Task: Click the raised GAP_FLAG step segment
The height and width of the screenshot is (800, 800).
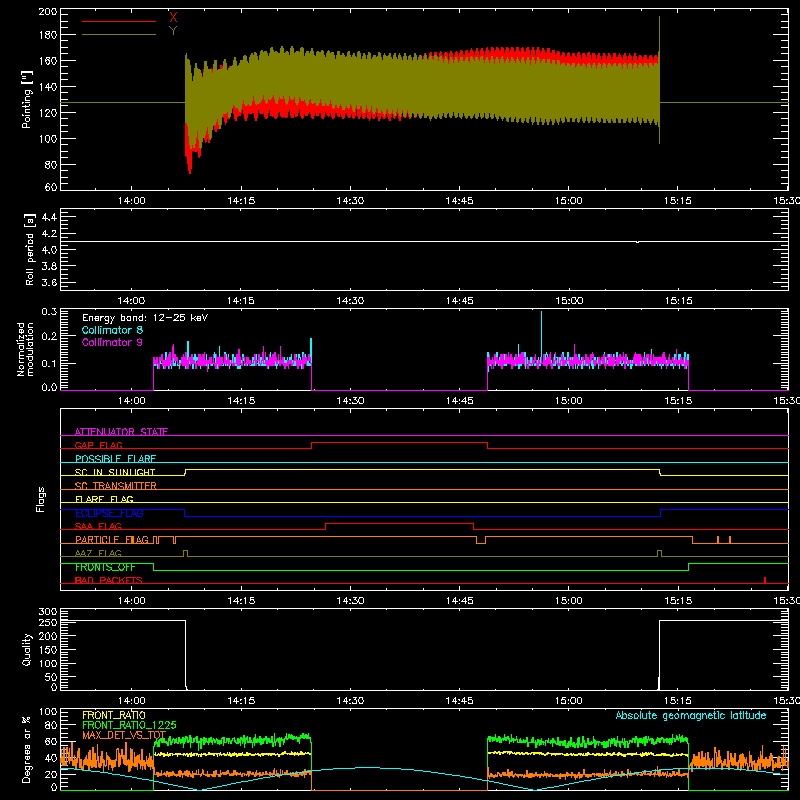Action: pyautogui.click(x=399, y=442)
